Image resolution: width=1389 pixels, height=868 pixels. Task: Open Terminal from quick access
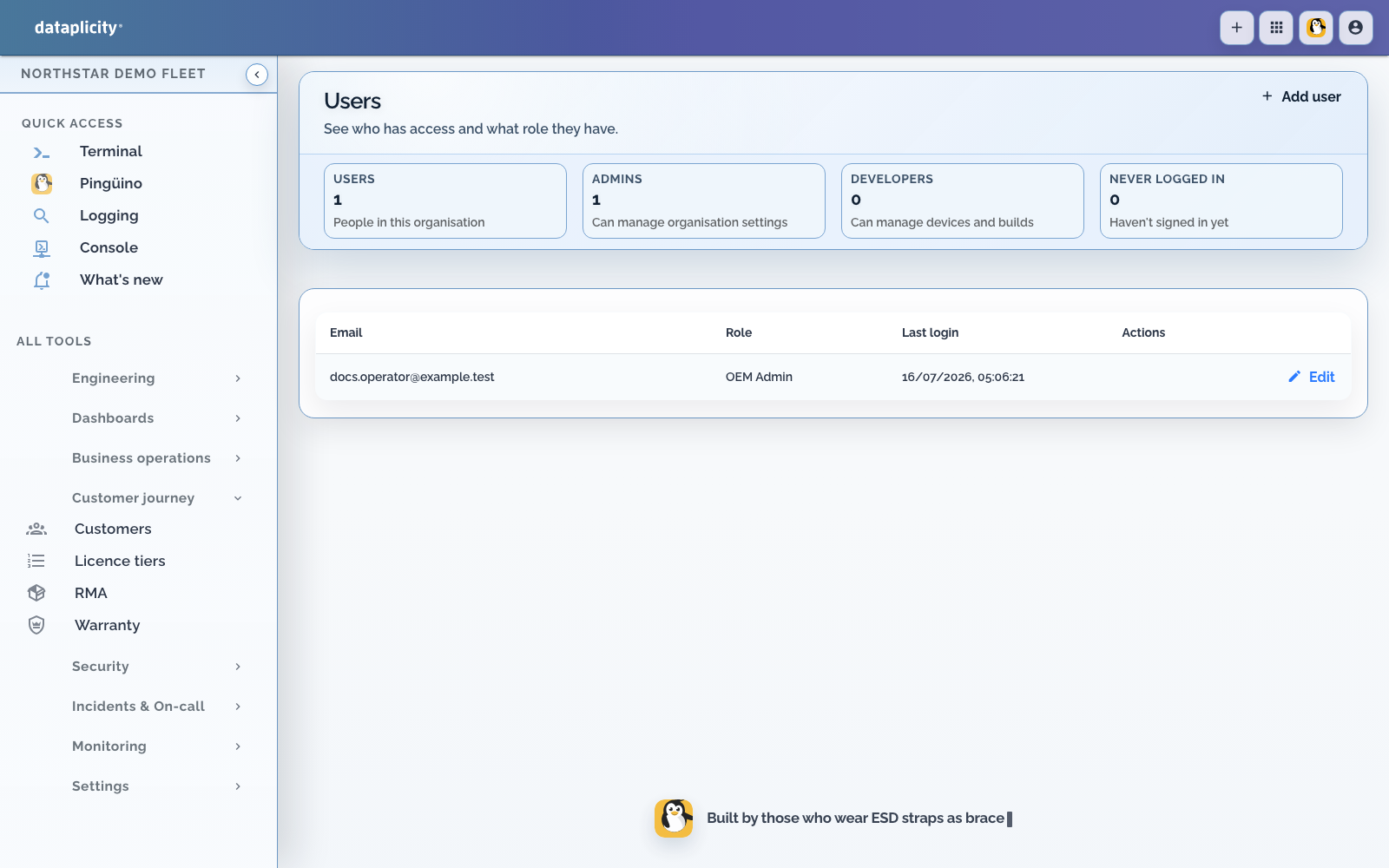click(111, 152)
